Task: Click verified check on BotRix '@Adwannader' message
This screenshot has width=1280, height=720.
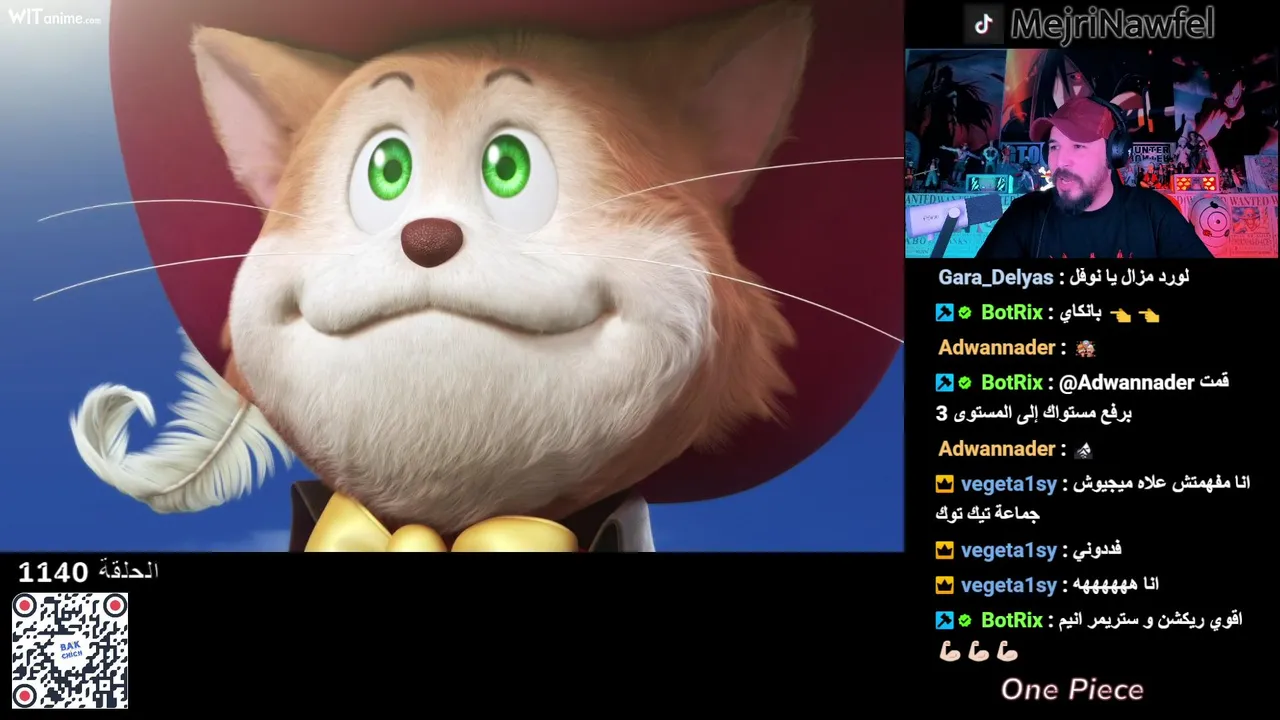Action: [x=965, y=382]
